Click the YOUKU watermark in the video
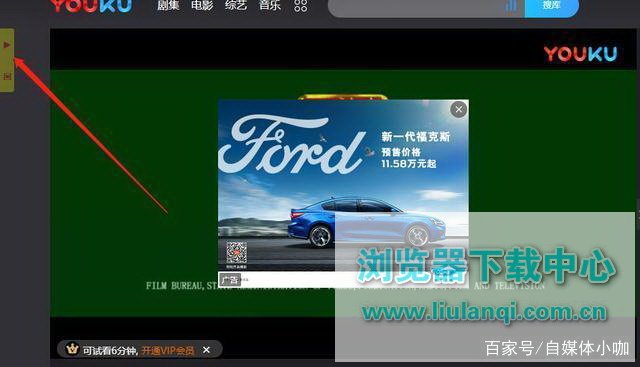640x367 pixels. point(580,53)
